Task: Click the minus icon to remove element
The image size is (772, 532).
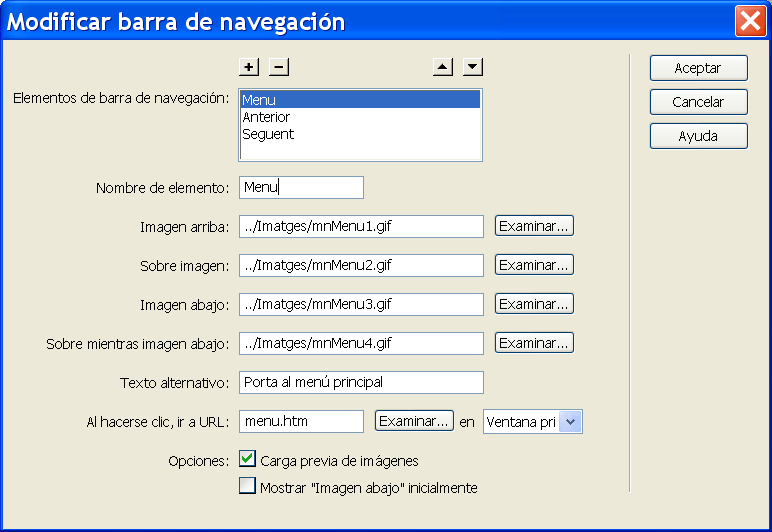Action: (x=279, y=67)
